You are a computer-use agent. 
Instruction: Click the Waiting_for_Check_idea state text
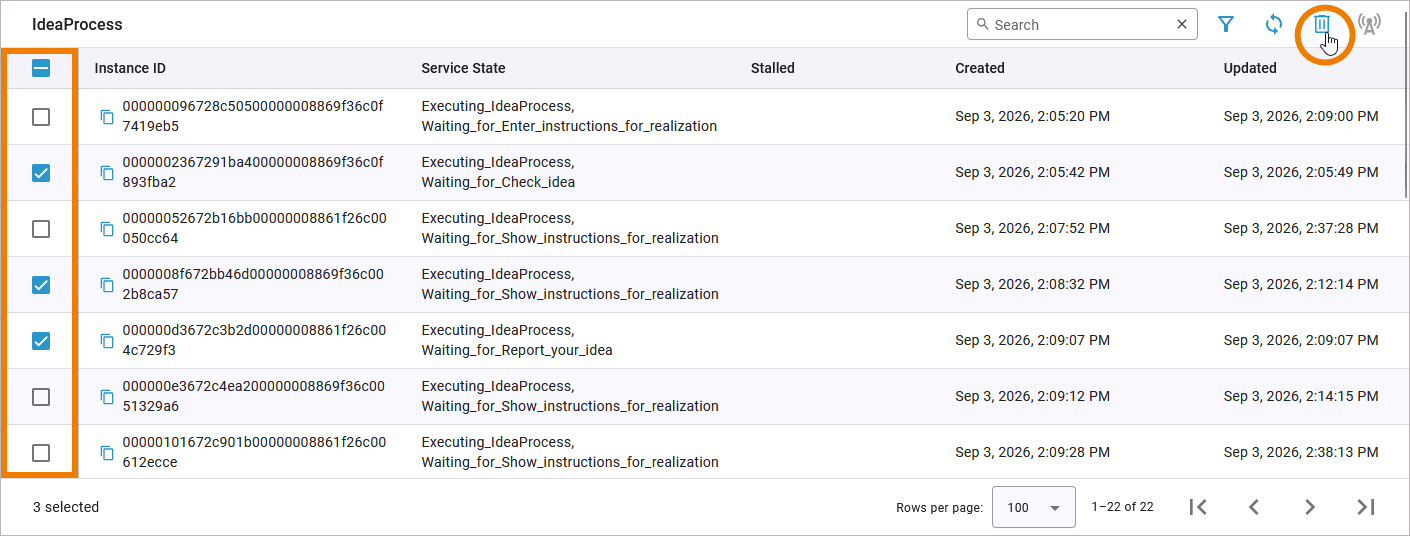[498, 182]
